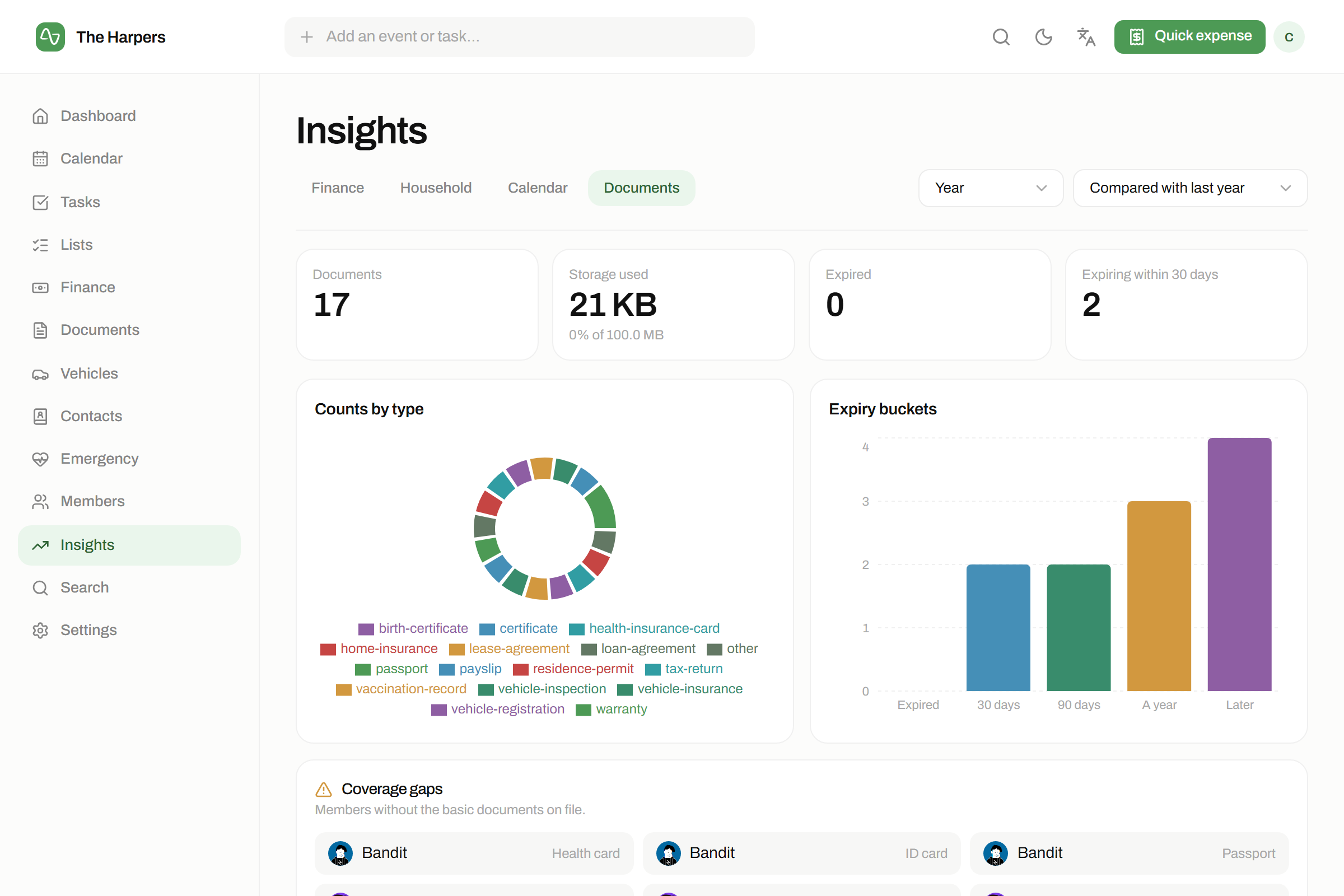
Task: Click the Expiring within 30 days card
Action: 1186,305
